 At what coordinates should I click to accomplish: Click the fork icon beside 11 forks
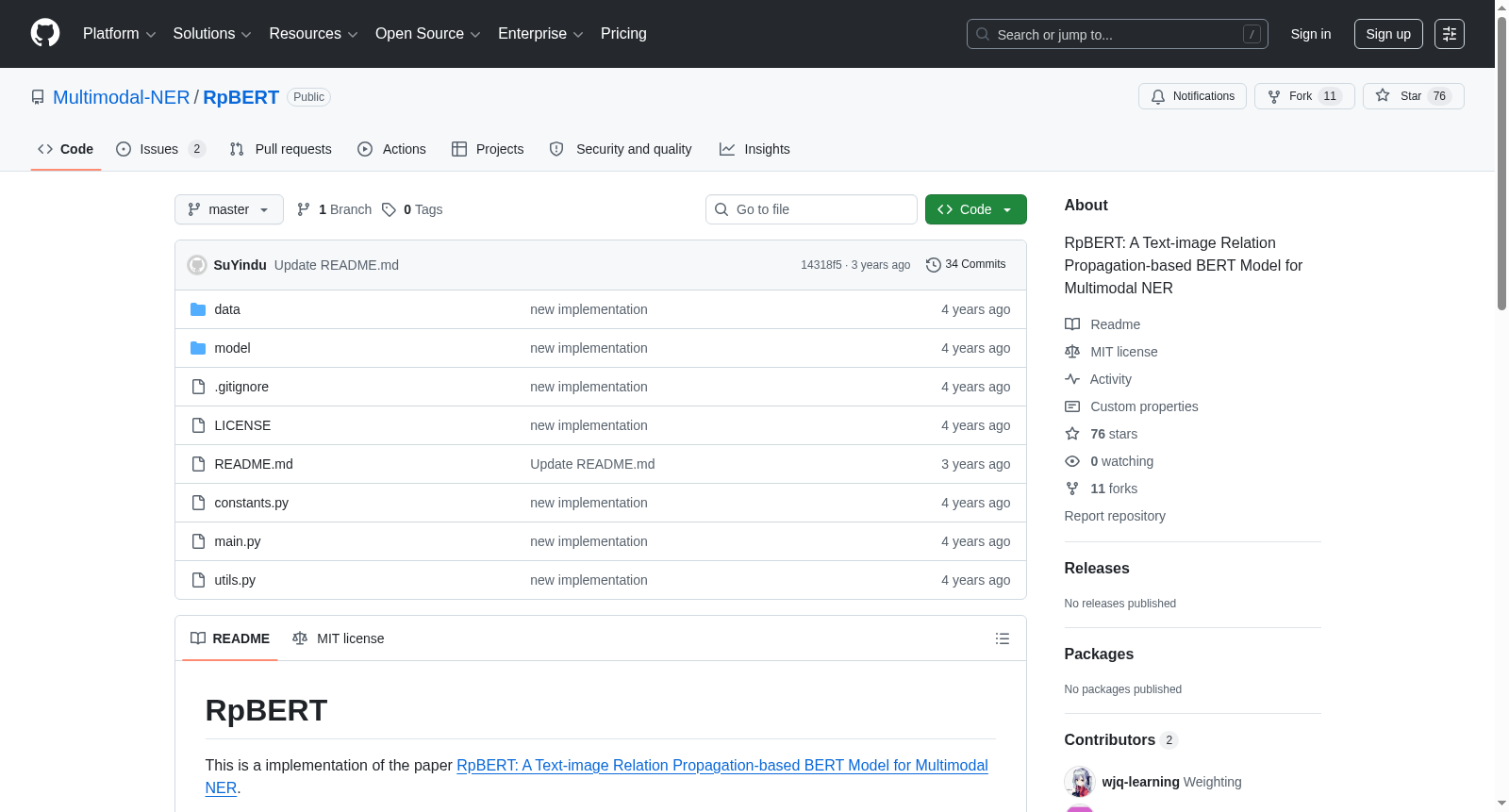coord(1072,489)
